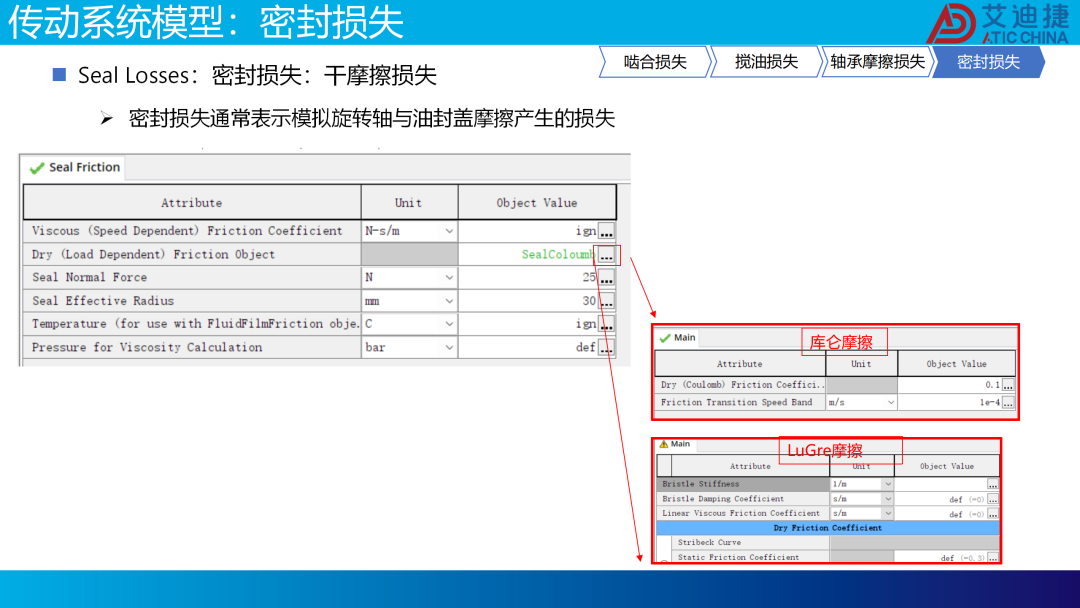
Task: Select Dry (Load Dependent) Friction Object label
Action: point(153,255)
